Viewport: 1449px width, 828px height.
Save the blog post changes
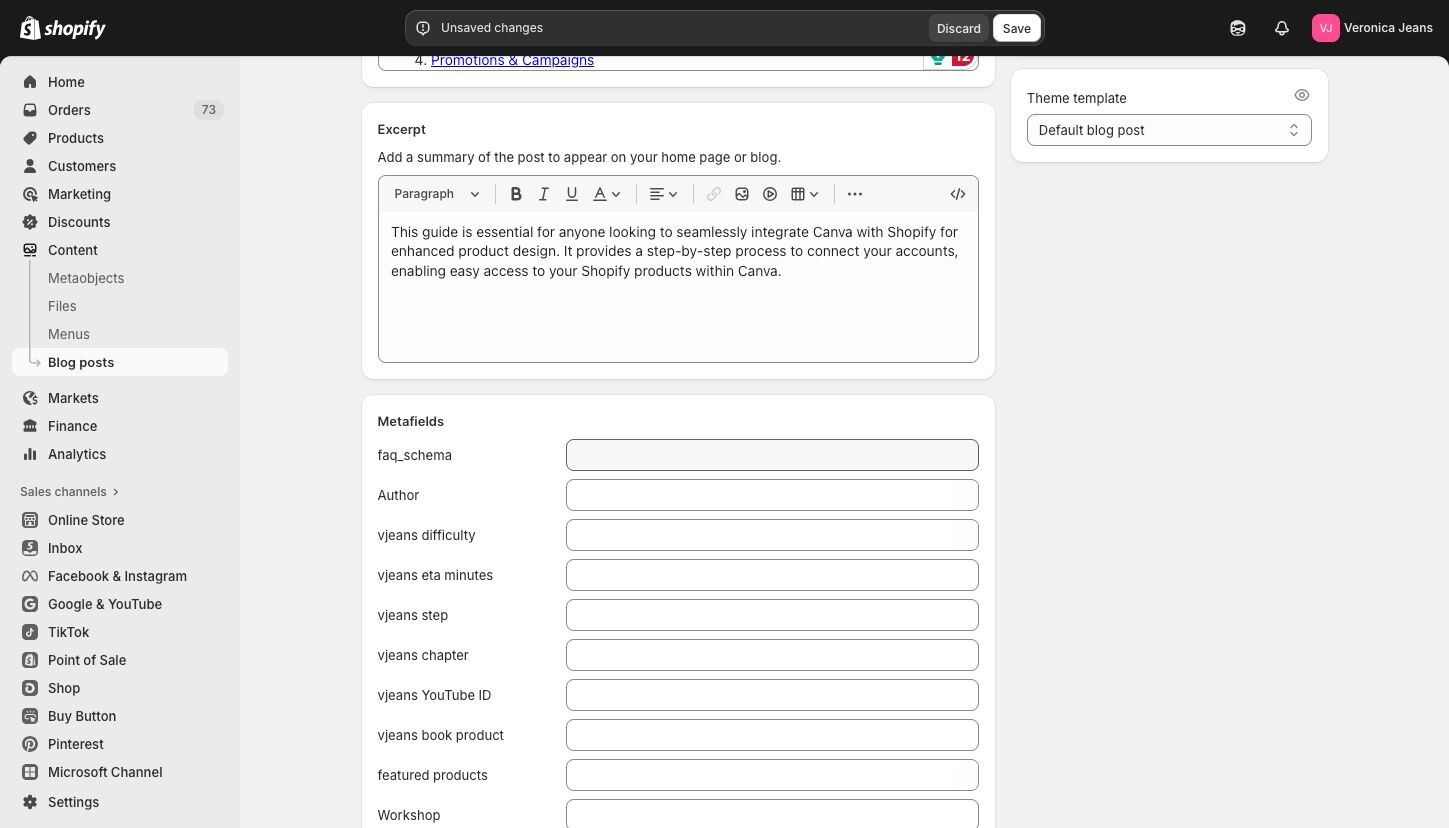click(x=1016, y=28)
